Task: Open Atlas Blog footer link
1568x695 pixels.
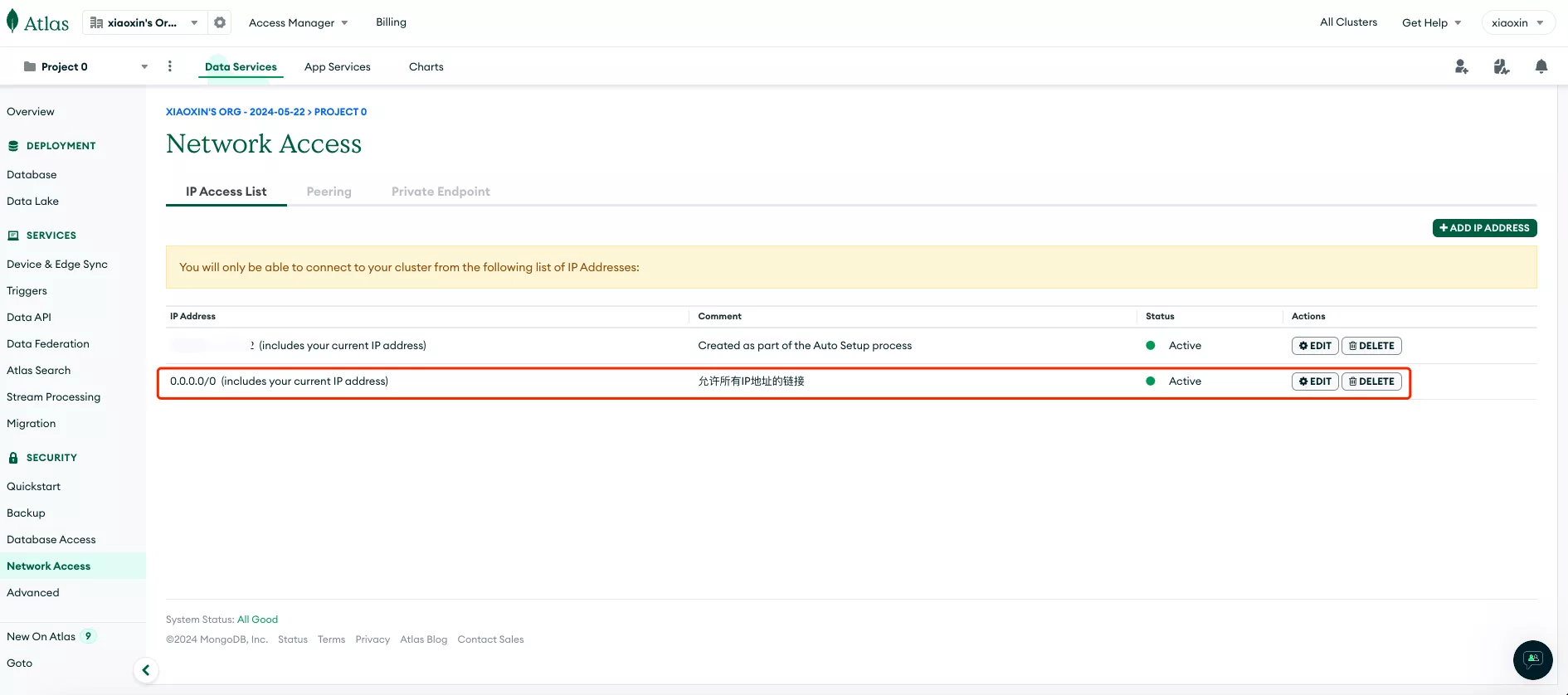Action: tap(423, 639)
